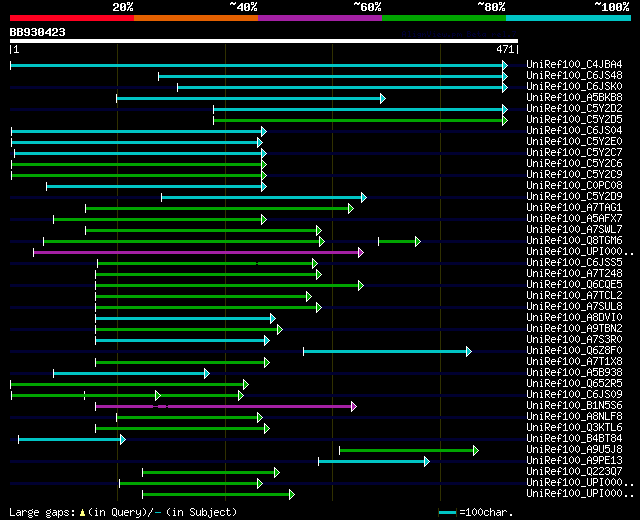Select the UniRef100_Q223Q7 label
Image resolution: width=640 pixels, height=520 pixels.
pyautogui.click(x=574, y=472)
